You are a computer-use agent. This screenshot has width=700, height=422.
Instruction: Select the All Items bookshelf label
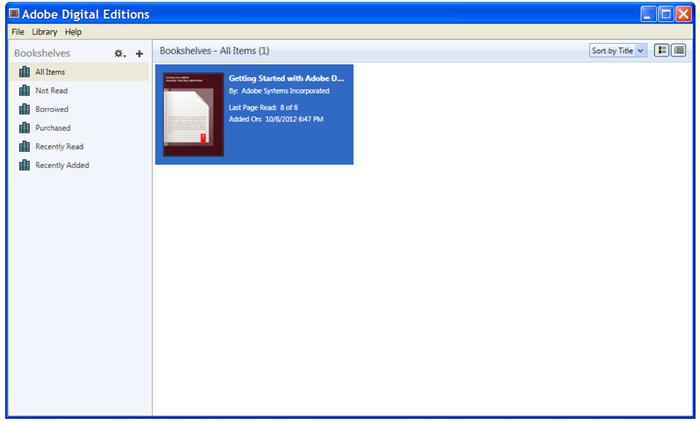pos(50,72)
